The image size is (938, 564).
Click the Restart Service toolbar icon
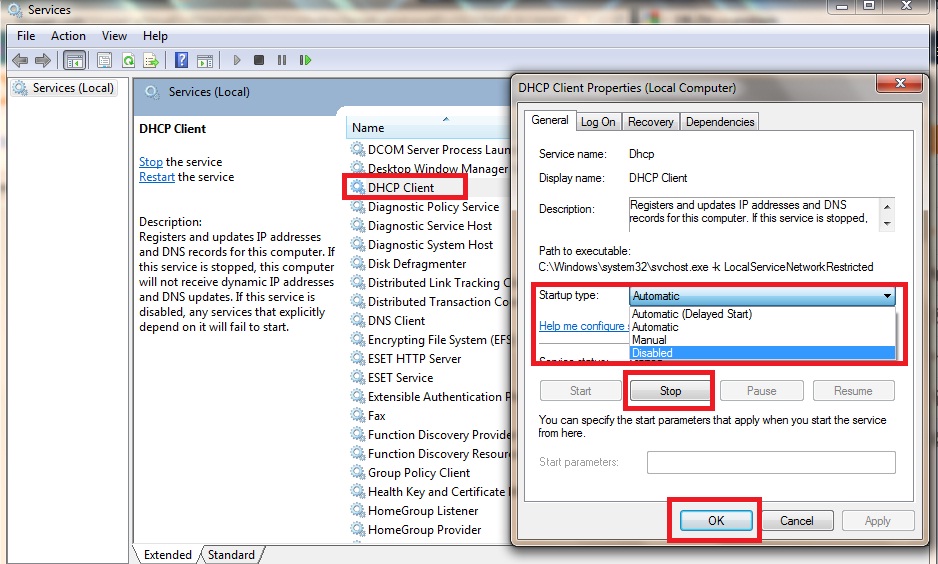[x=306, y=60]
